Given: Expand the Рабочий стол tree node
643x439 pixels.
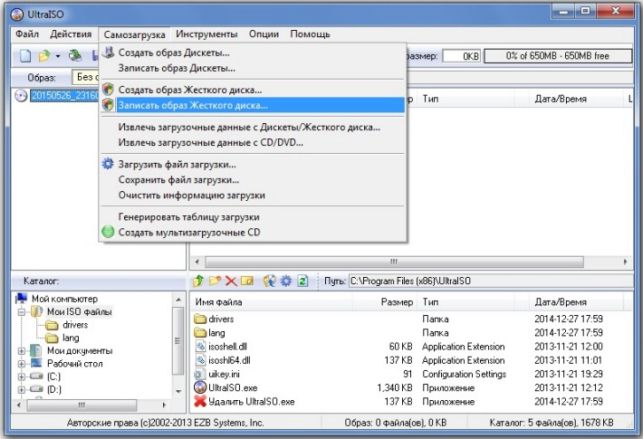Looking at the screenshot, I should 22,364.
